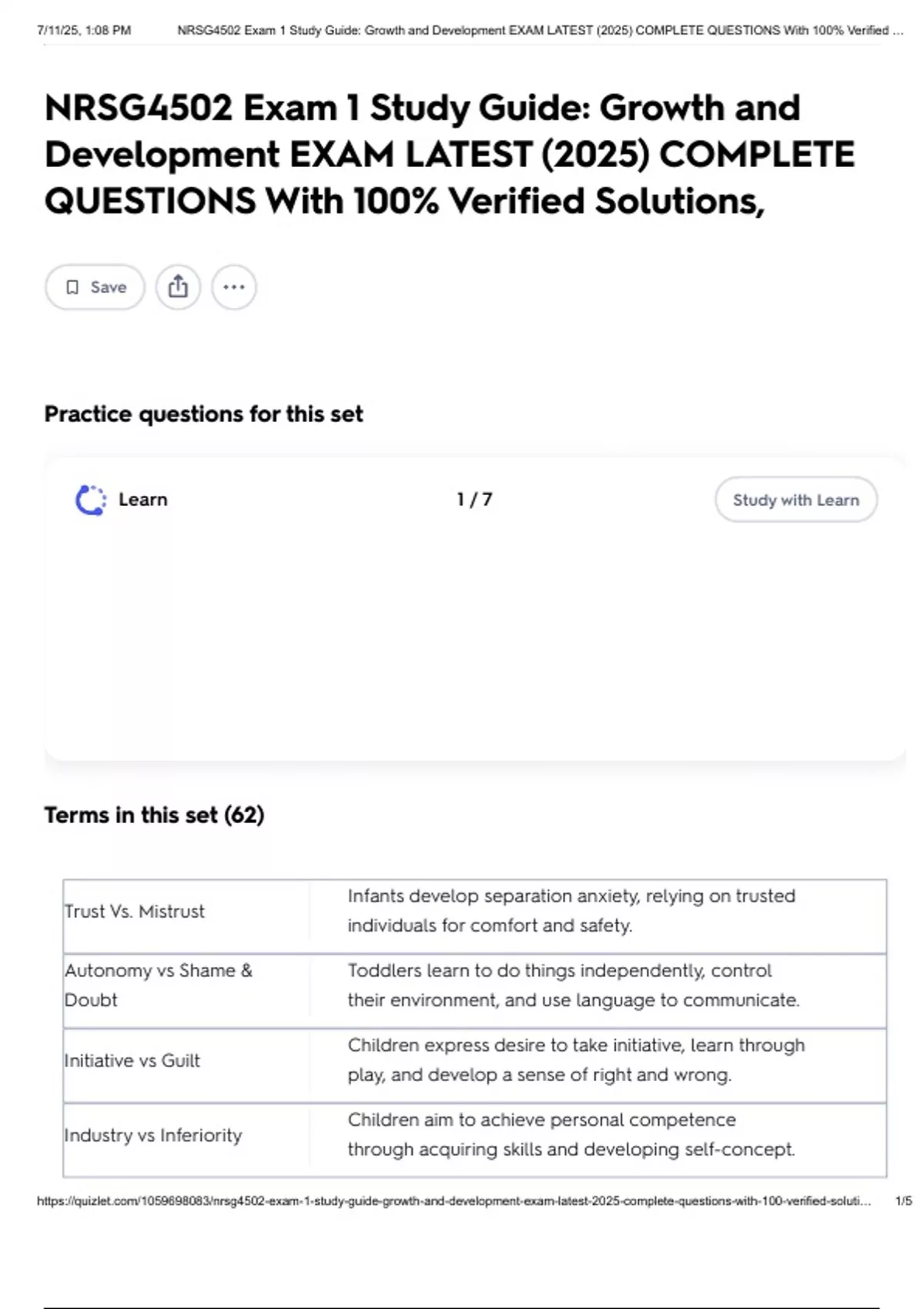This screenshot has height=1309, width=924.
Task: Click the definition about toddlers acting independently
Action: 574,985
